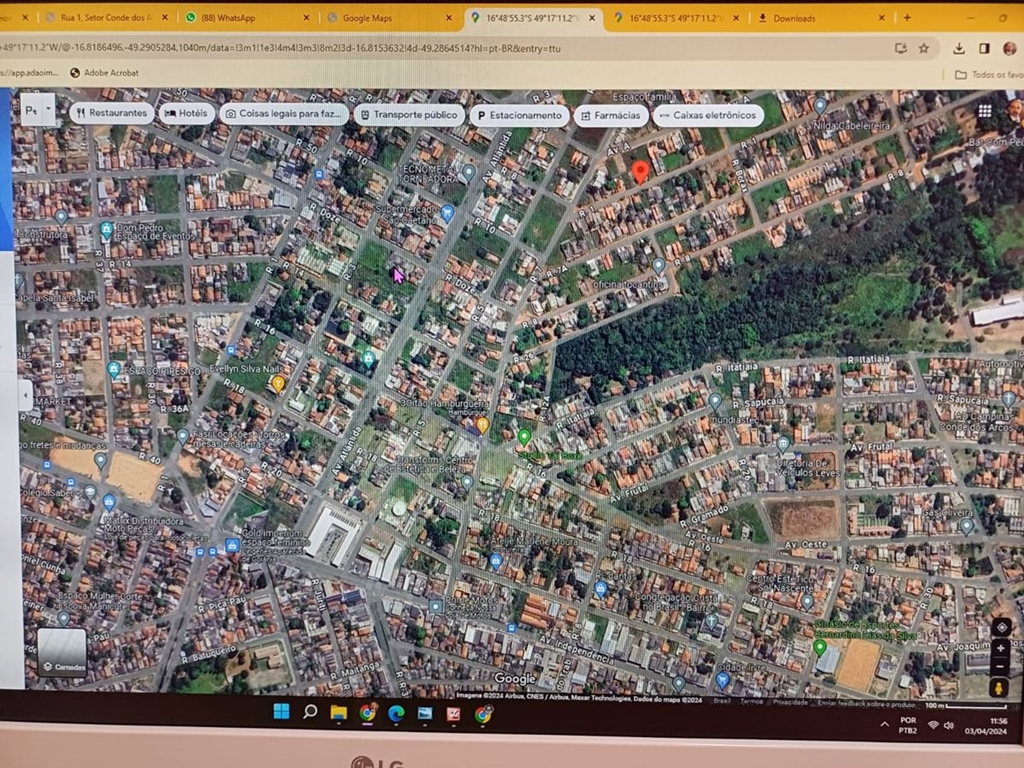Click the mundiastec map pin
1024x768 pixels.
[715, 400]
